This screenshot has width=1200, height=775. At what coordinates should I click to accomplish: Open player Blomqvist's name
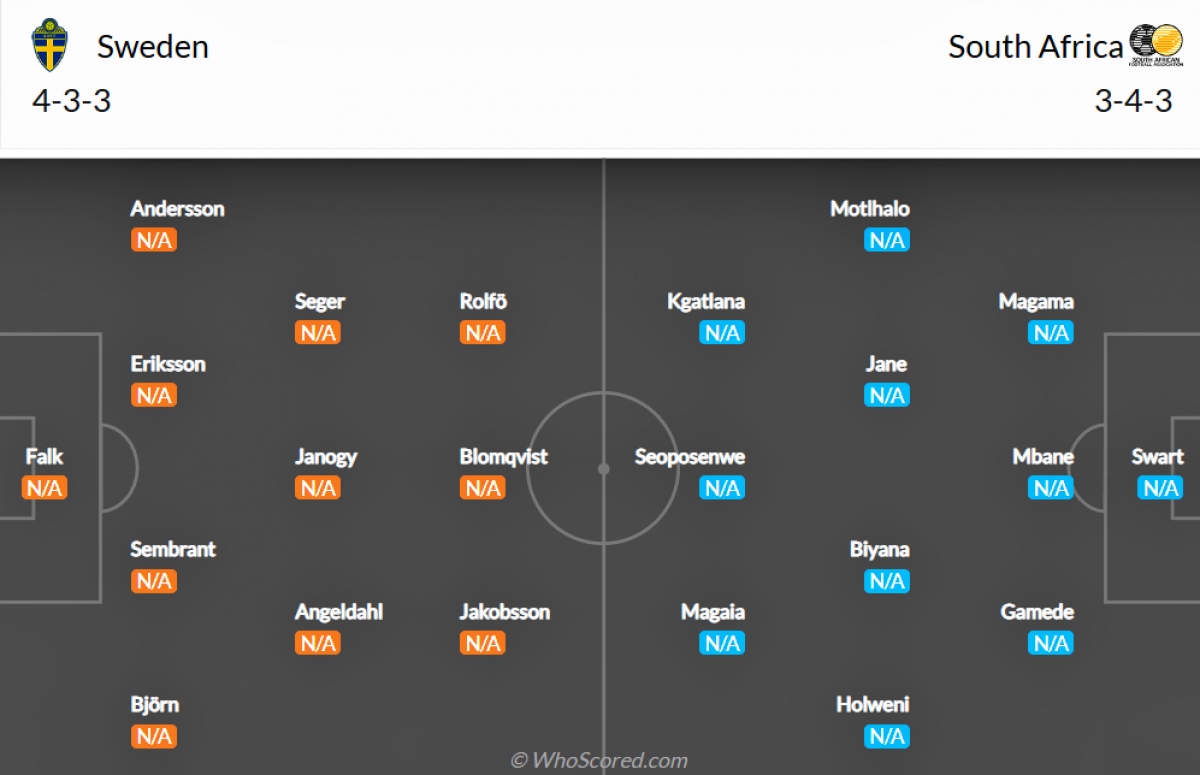tap(504, 457)
